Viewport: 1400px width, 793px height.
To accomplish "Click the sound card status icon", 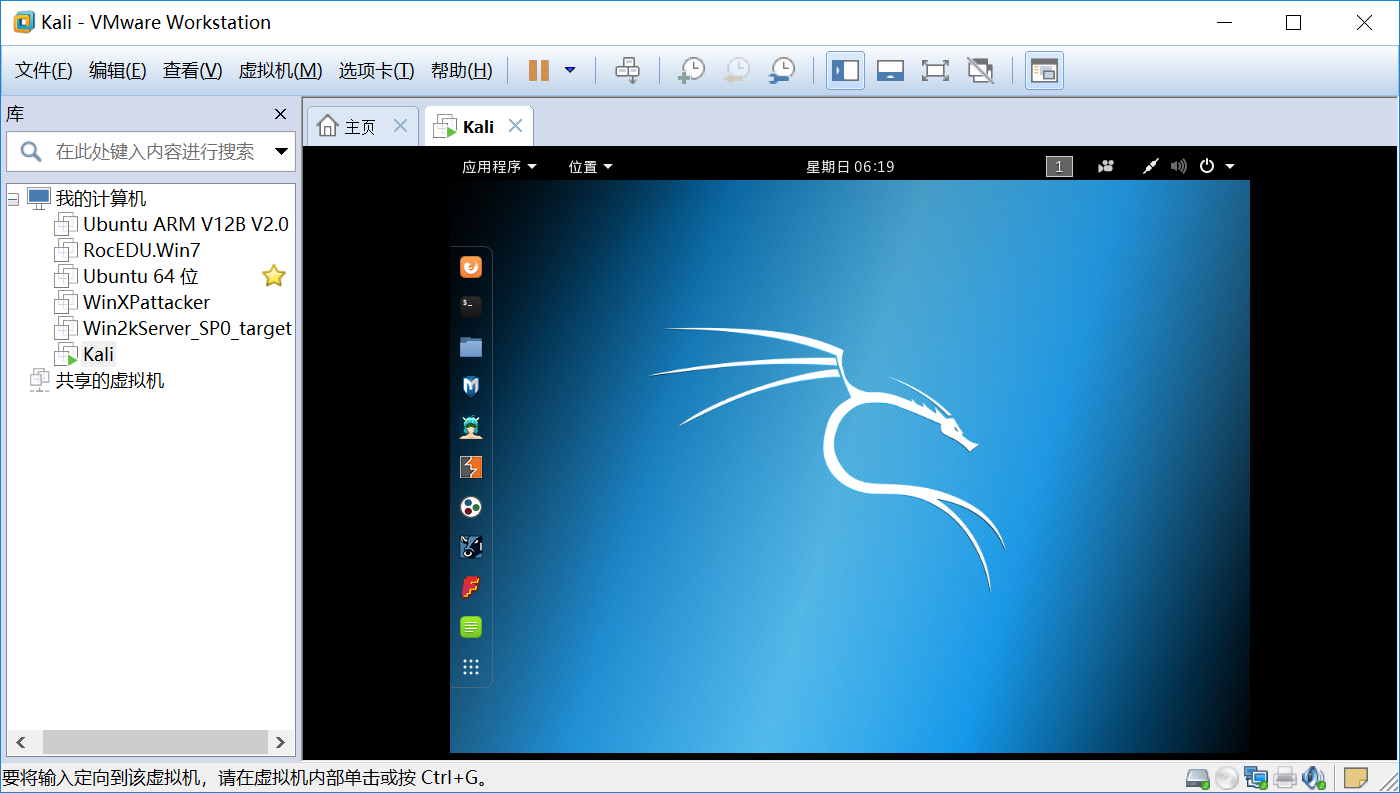I will (1314, 778).
